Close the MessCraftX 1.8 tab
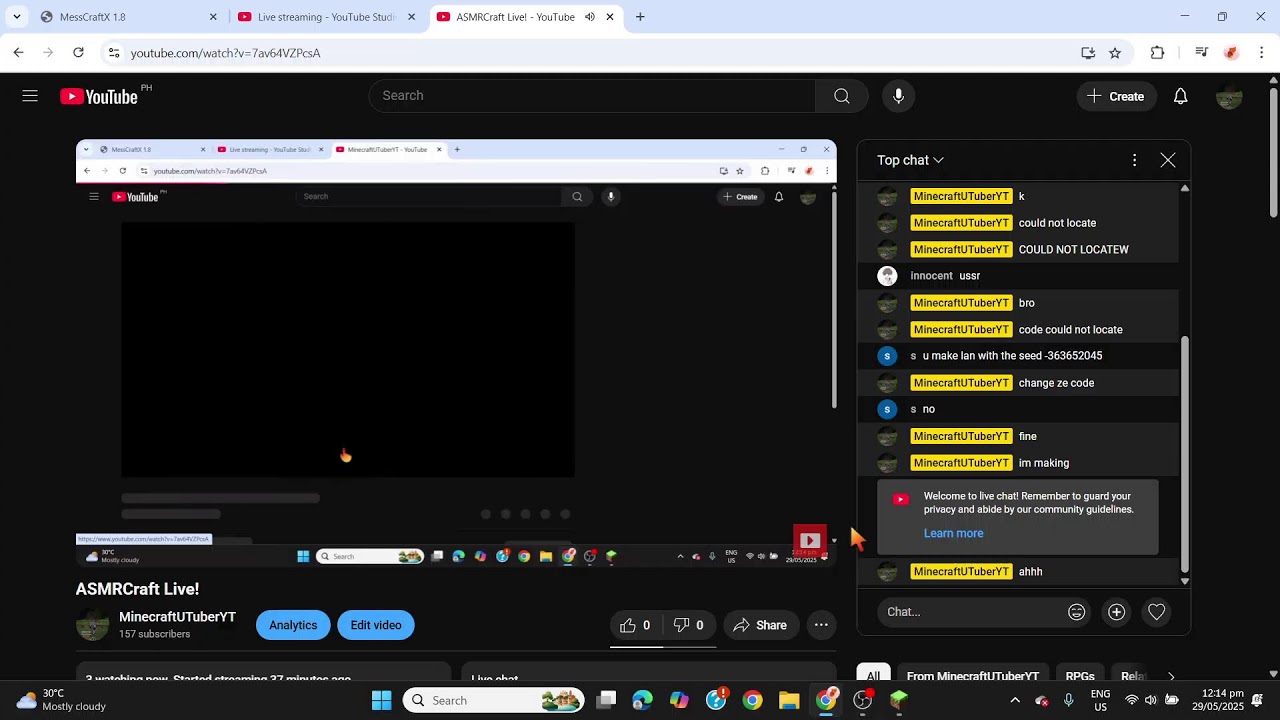Viewport: 1280px width, 720px height. (x=213, y=17)
